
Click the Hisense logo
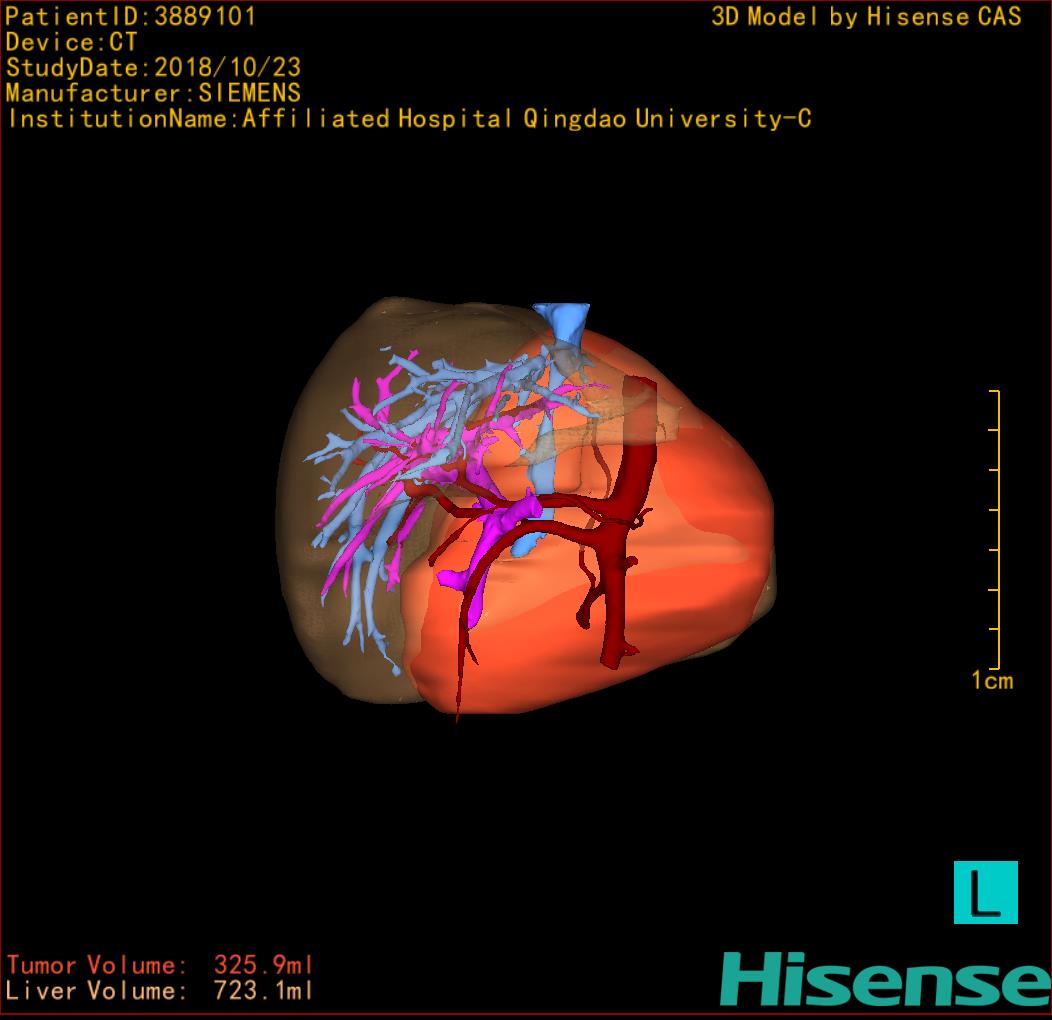click(886, 979)
